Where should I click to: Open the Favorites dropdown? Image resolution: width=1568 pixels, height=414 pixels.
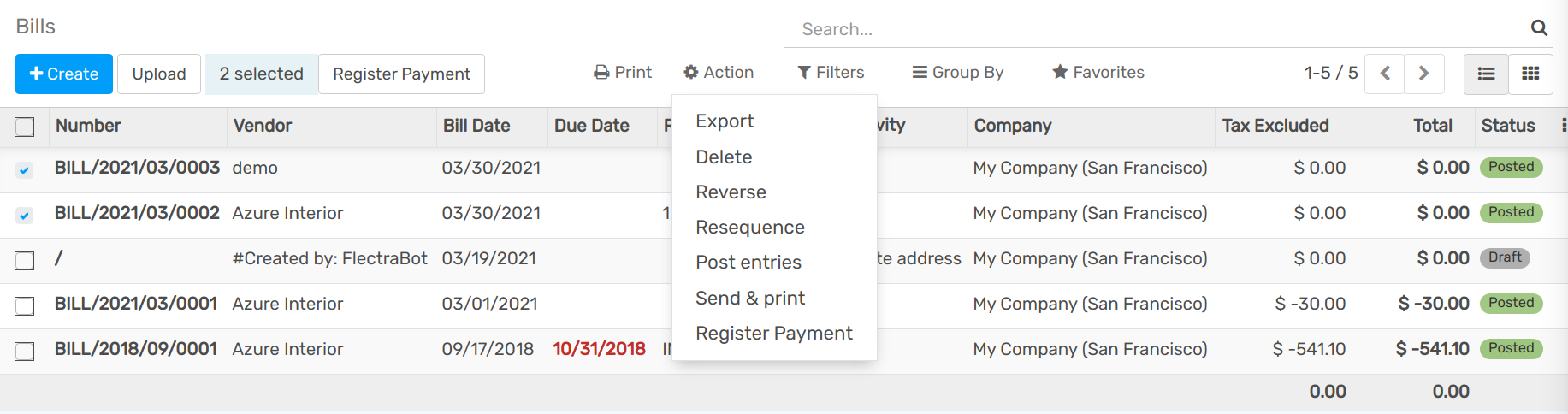(1098, 73)
